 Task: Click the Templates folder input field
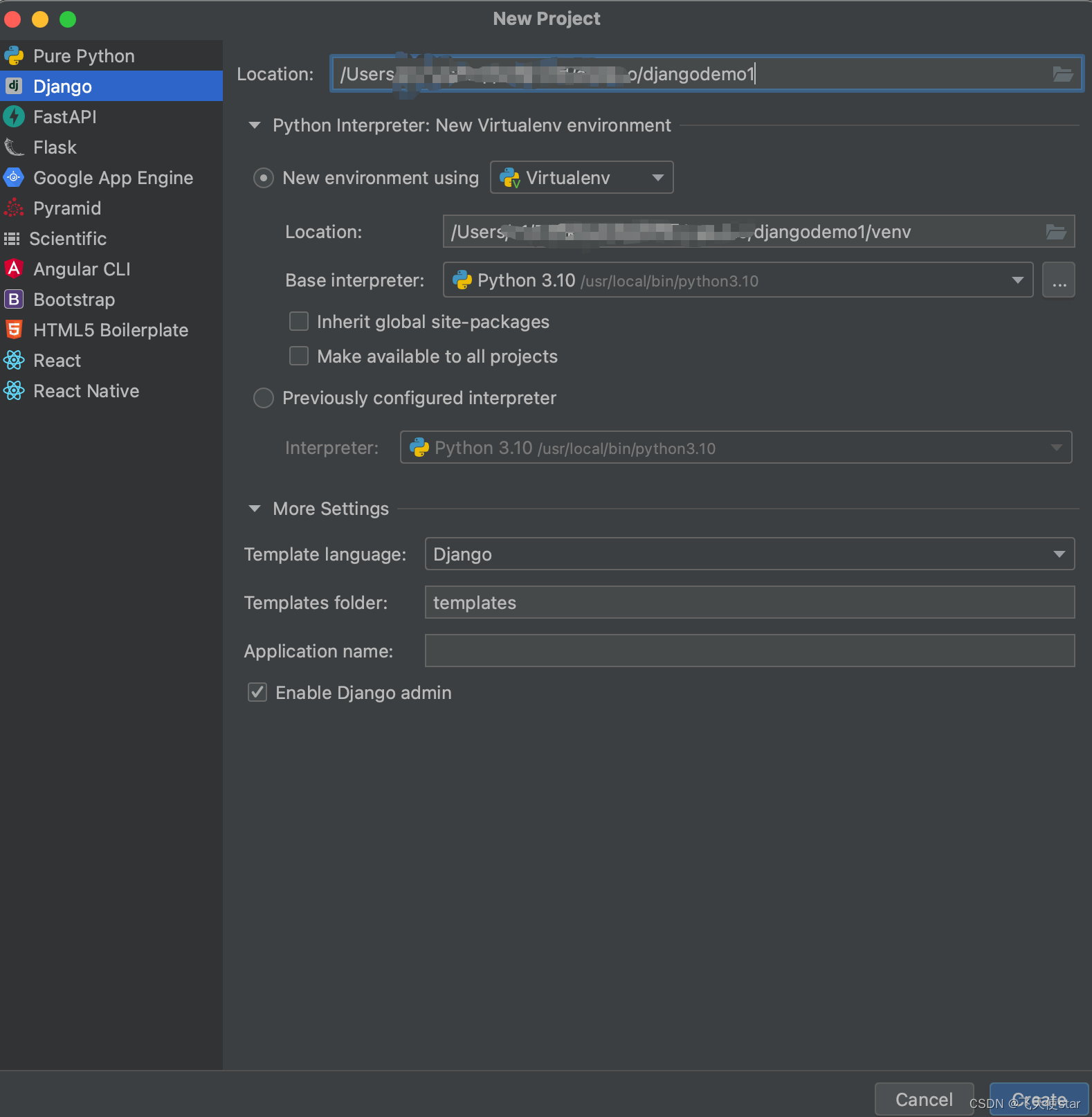pos(749,603)
